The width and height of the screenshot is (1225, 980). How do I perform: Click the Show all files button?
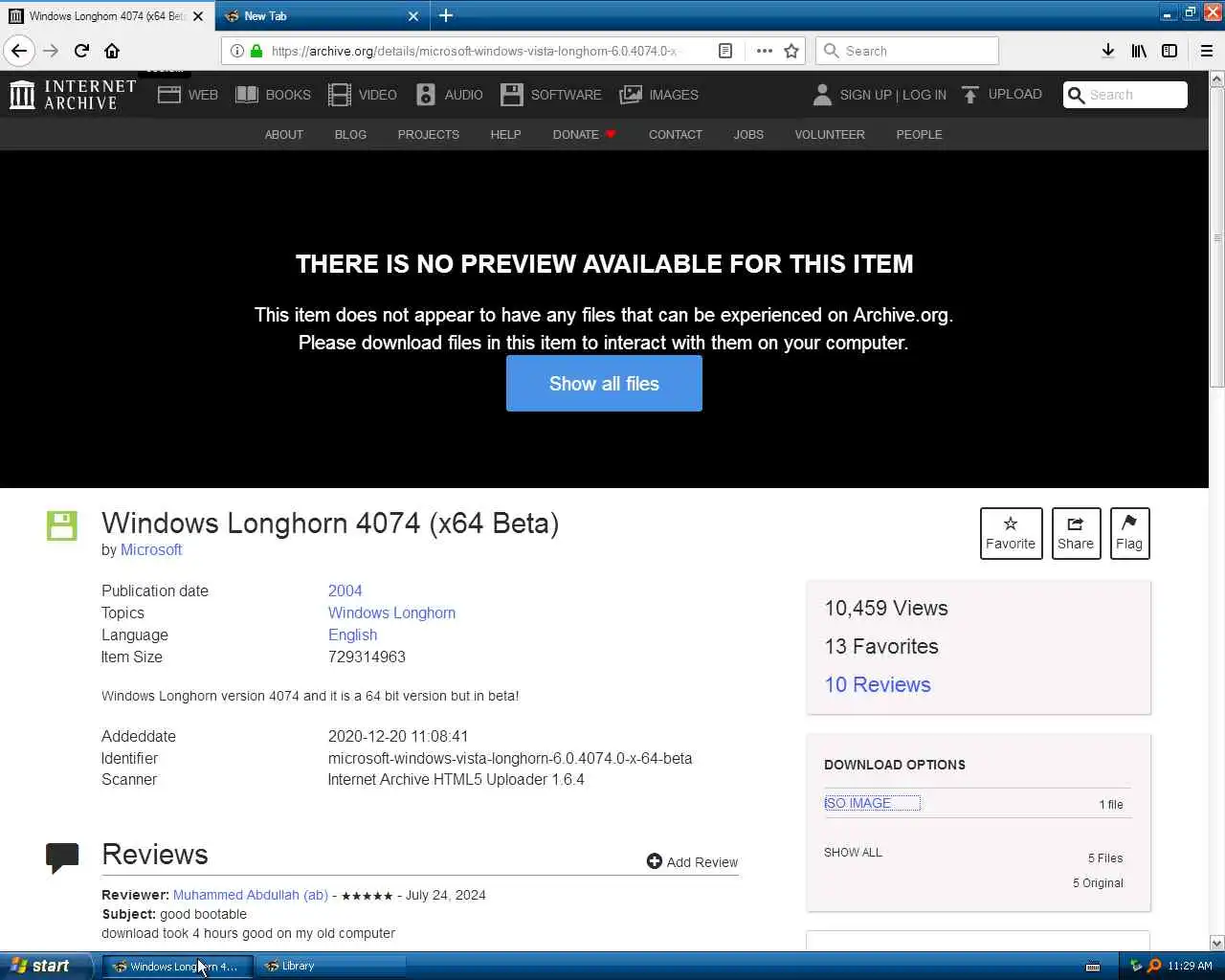(x=604, y=384)
